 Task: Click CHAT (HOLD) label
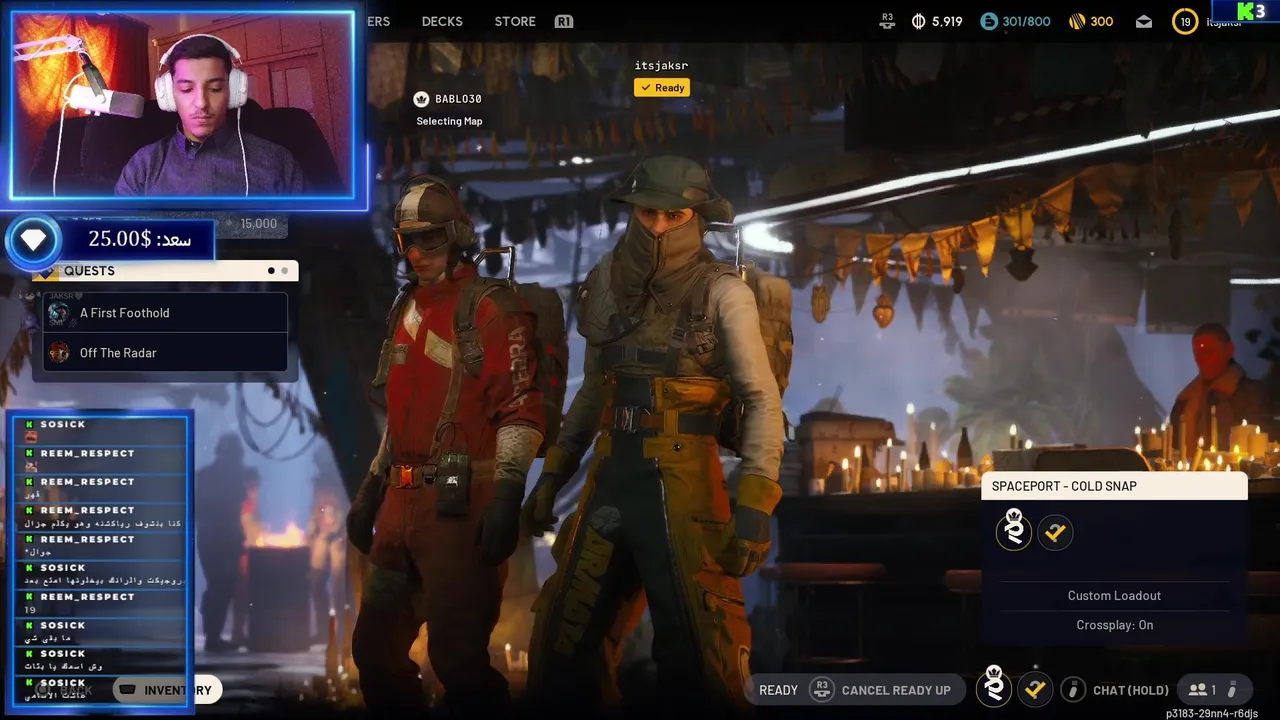pyautogui.click(x=1131, y=690)
